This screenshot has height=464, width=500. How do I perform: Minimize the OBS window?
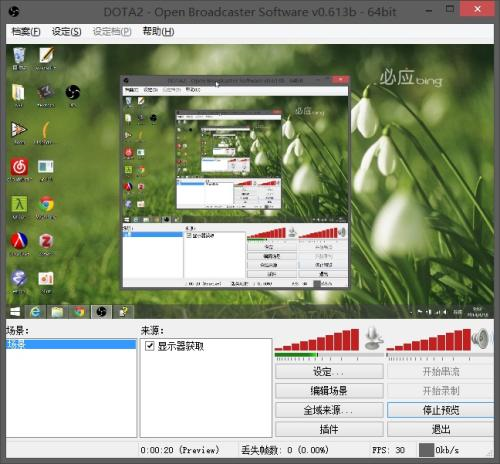click(429, 11)
